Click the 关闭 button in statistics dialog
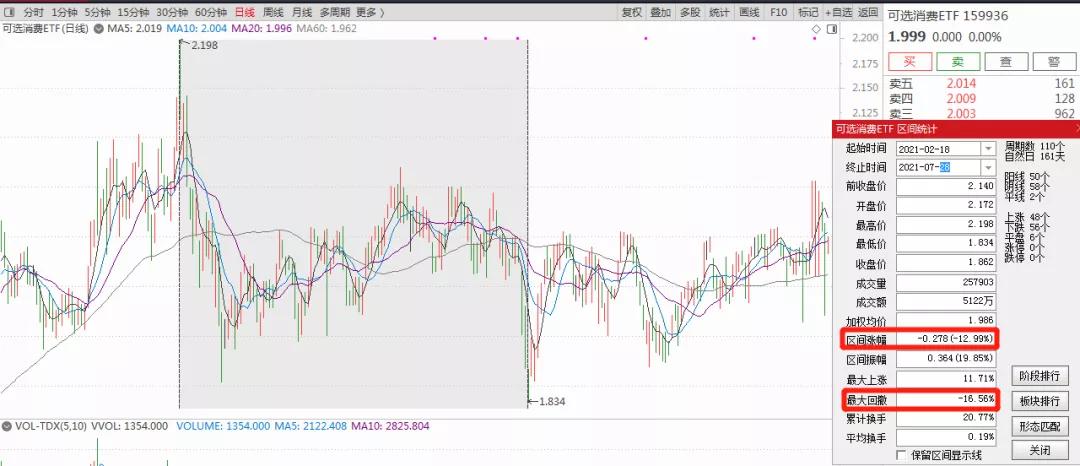The image size is (1080, 466). point(1040,451)
